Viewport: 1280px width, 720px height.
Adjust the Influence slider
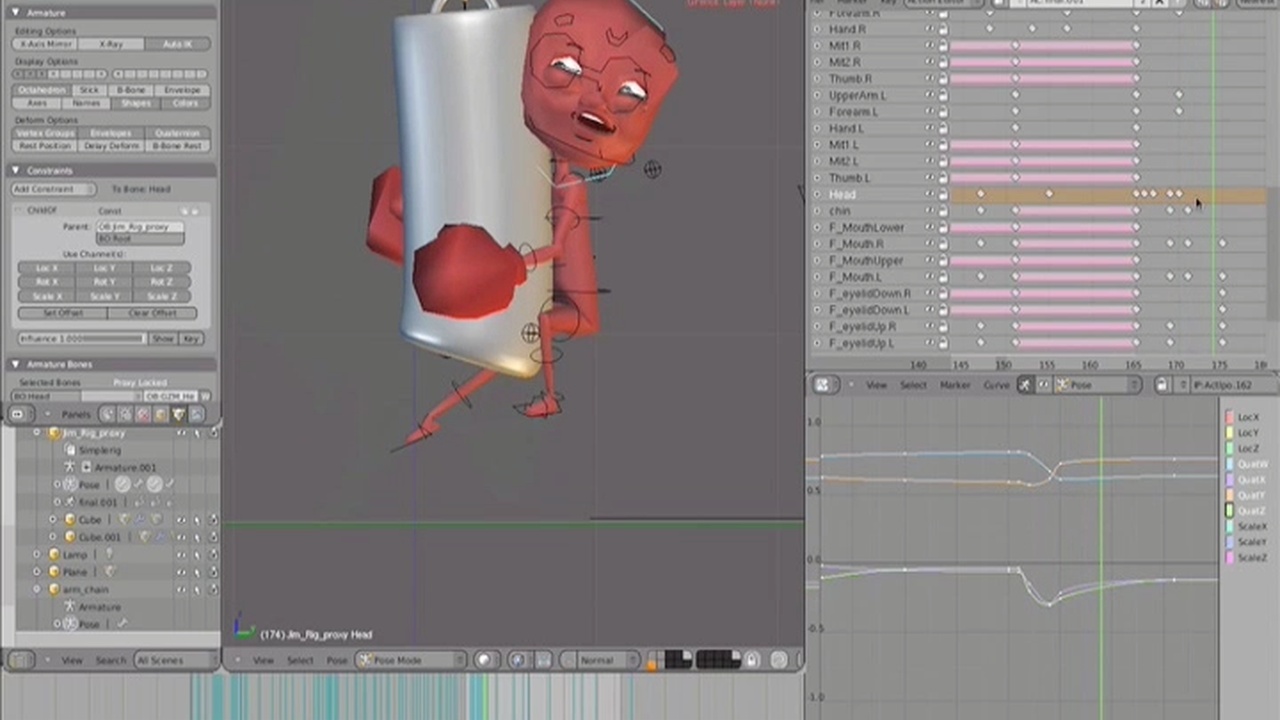point(82,339)
